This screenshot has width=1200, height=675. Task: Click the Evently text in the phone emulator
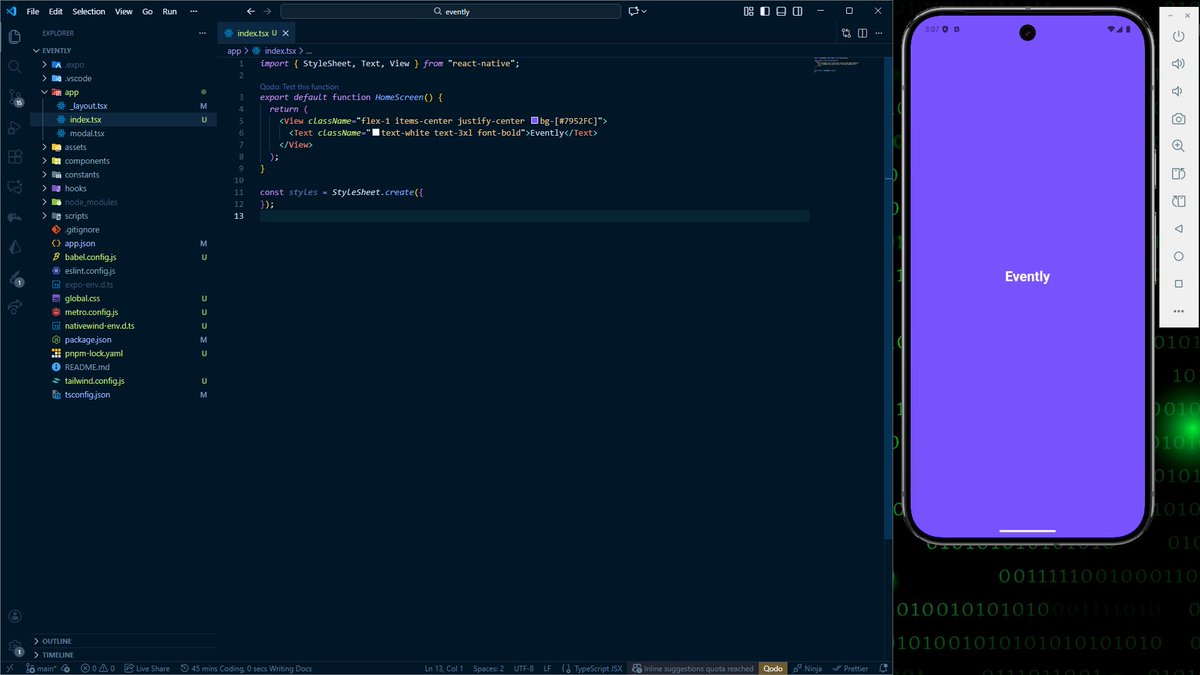coord(1027,277)
